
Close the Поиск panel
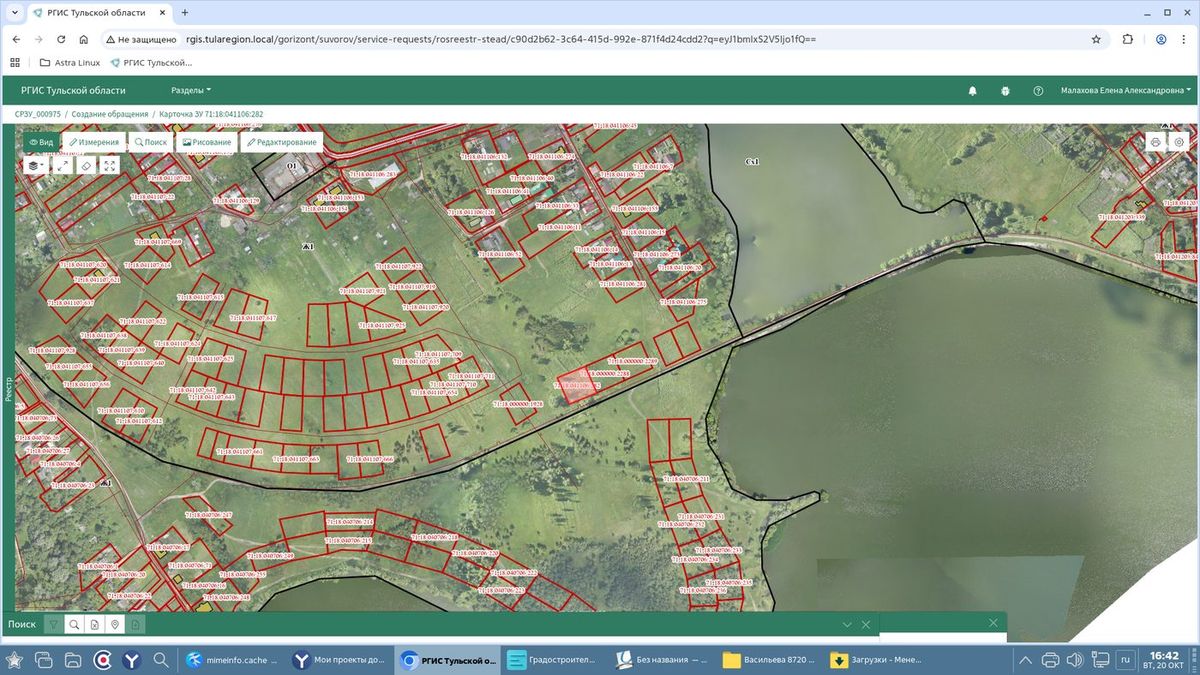(x=866, y=624)
